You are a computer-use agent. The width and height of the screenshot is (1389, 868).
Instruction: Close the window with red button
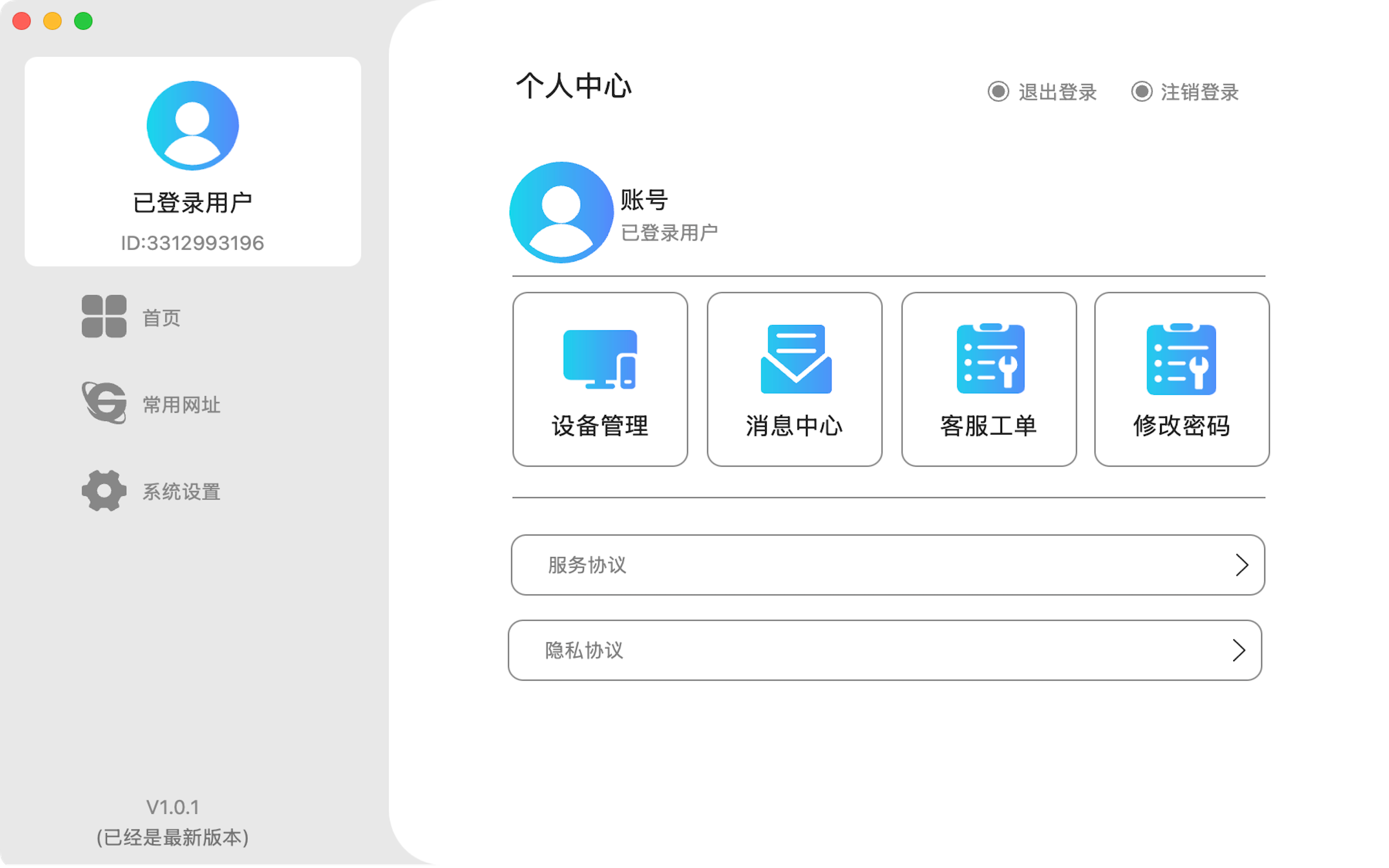click(22, 21)
